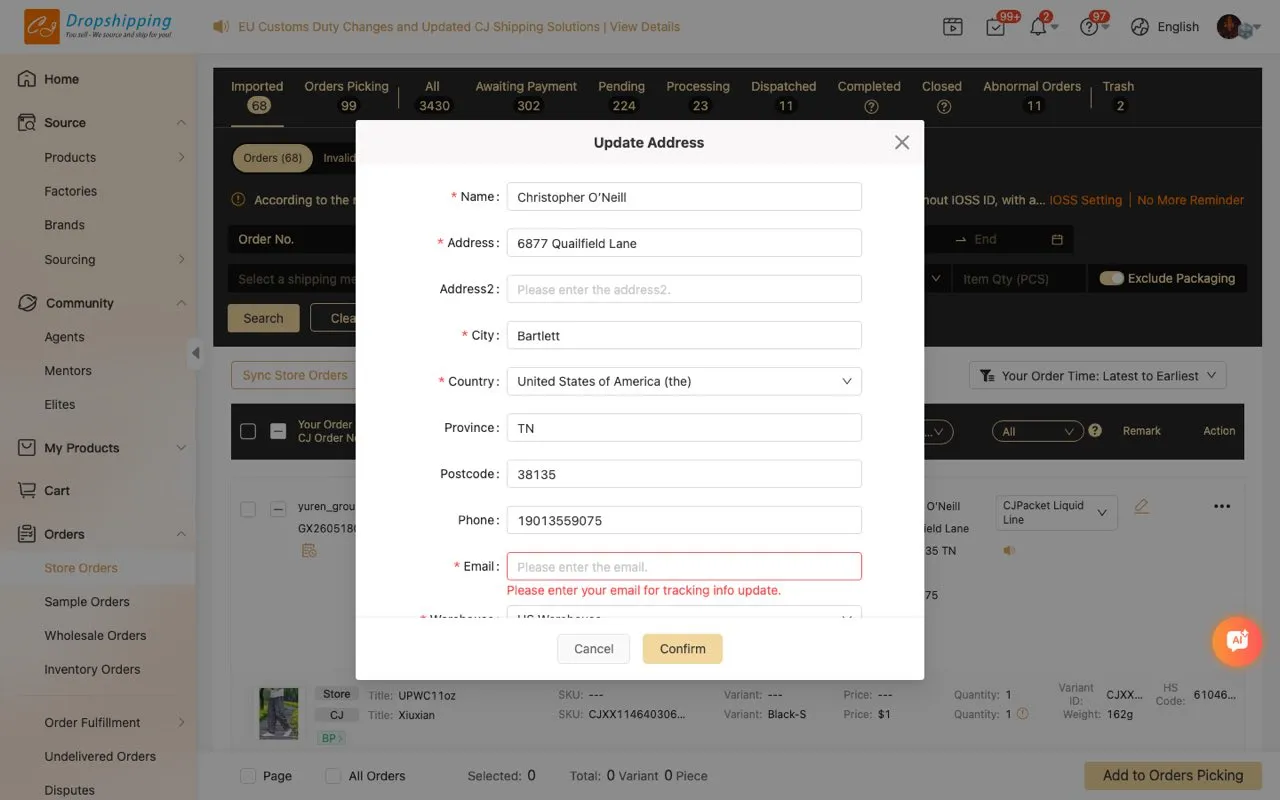Click the My Products section icon
Viewport: 1280px width, 800px height.
pos(27,448)
